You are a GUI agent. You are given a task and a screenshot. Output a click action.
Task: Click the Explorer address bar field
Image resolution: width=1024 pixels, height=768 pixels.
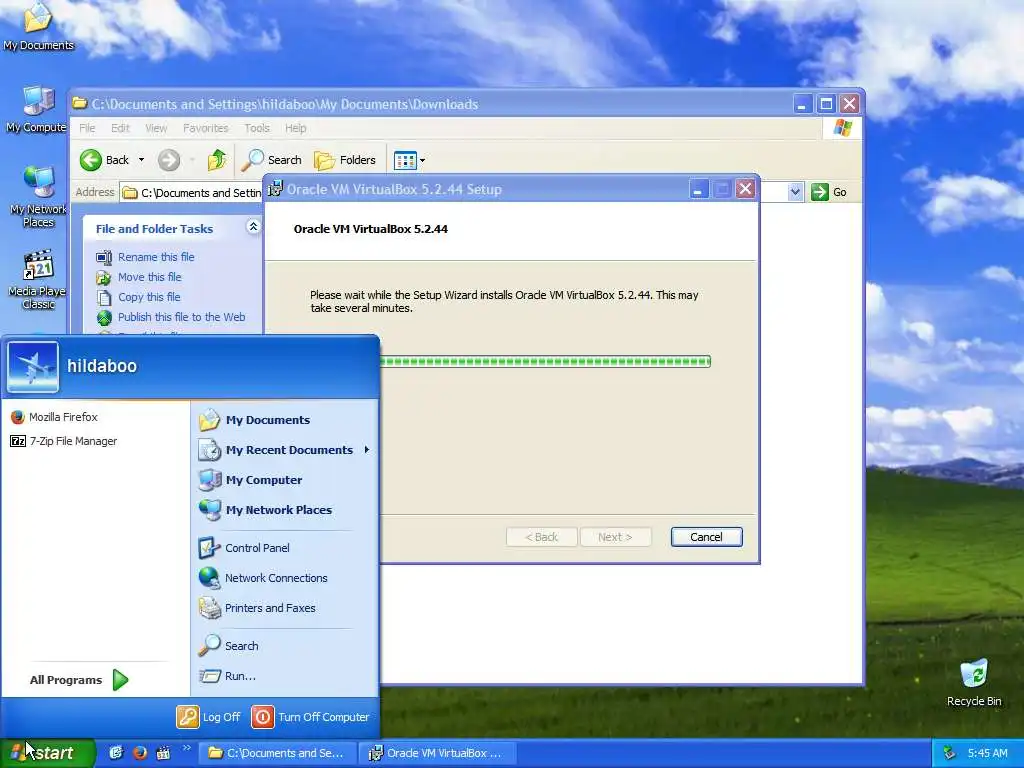click(x=192, y=192)
